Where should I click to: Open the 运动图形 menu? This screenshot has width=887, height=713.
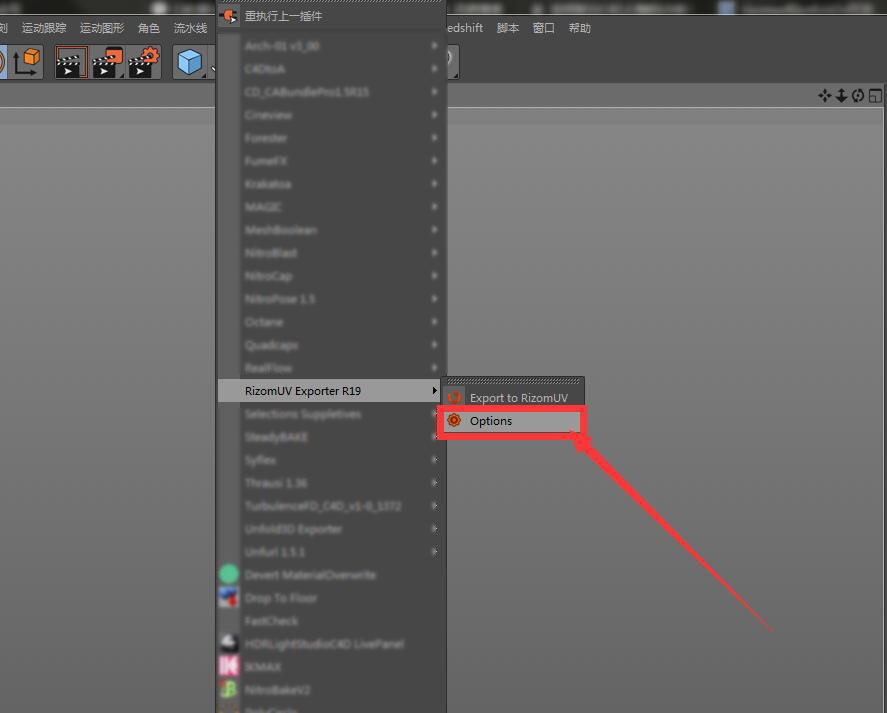(102, 28)
